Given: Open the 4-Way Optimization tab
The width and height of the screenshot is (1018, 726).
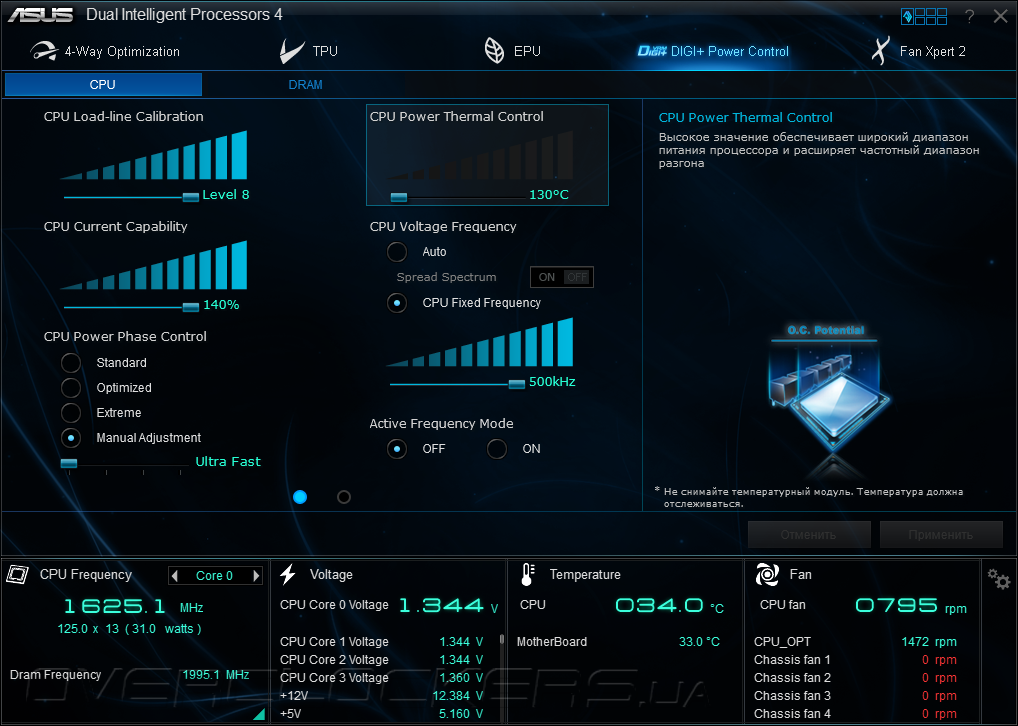Looking at the screenshot, I should tap(105, 51).
